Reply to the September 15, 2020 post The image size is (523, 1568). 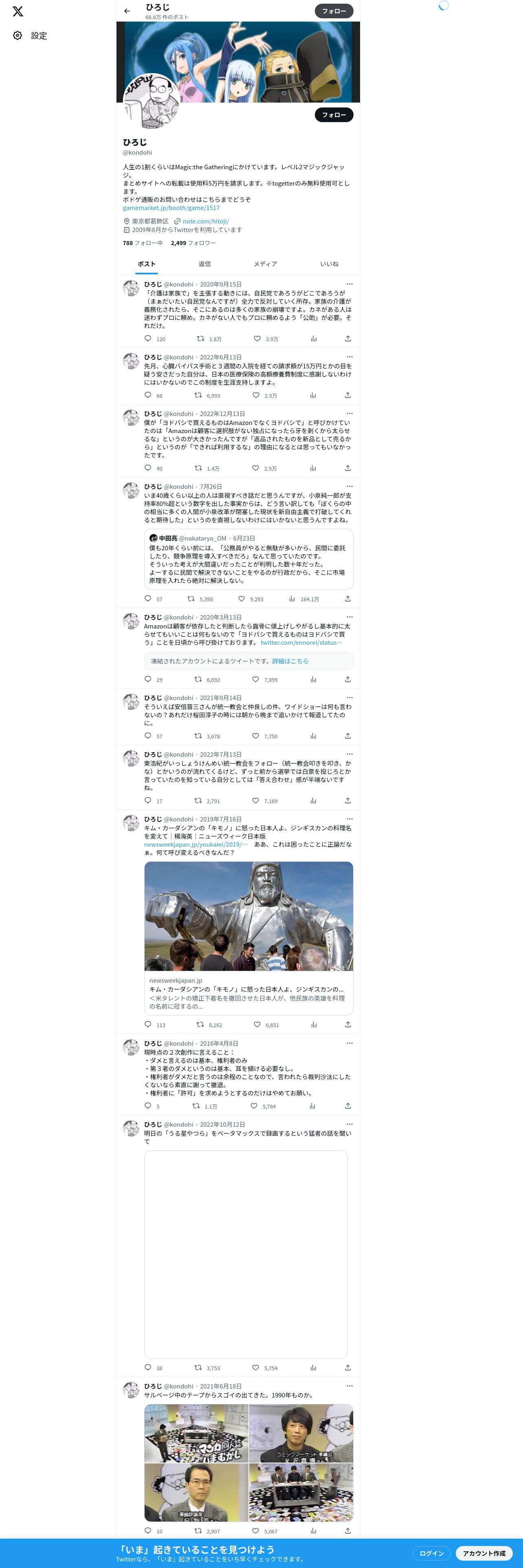click(148, 338)
